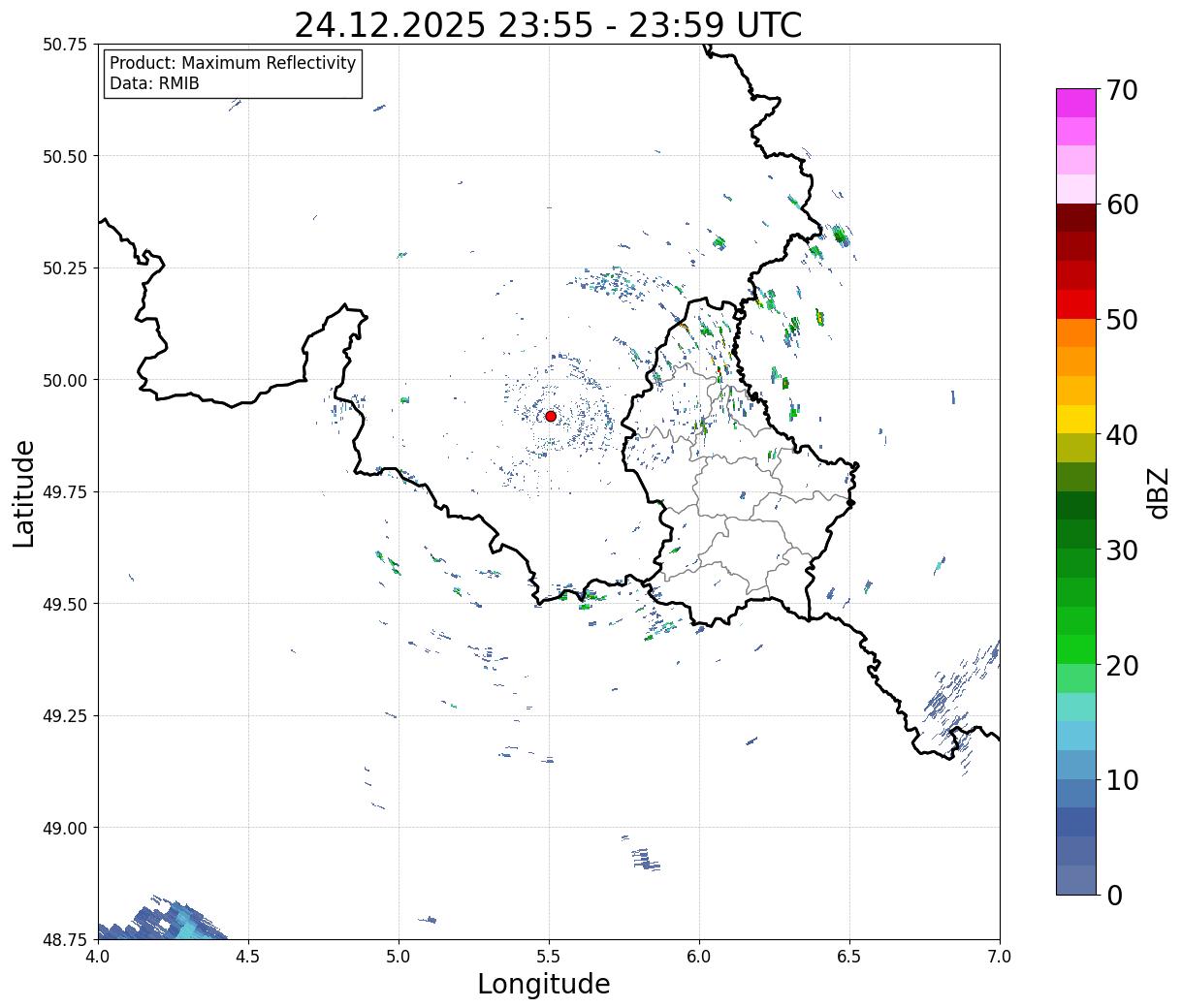Screen dimensions: 1182x1008
Task: Click the Data: RMIB label
Action: [154, 83]
